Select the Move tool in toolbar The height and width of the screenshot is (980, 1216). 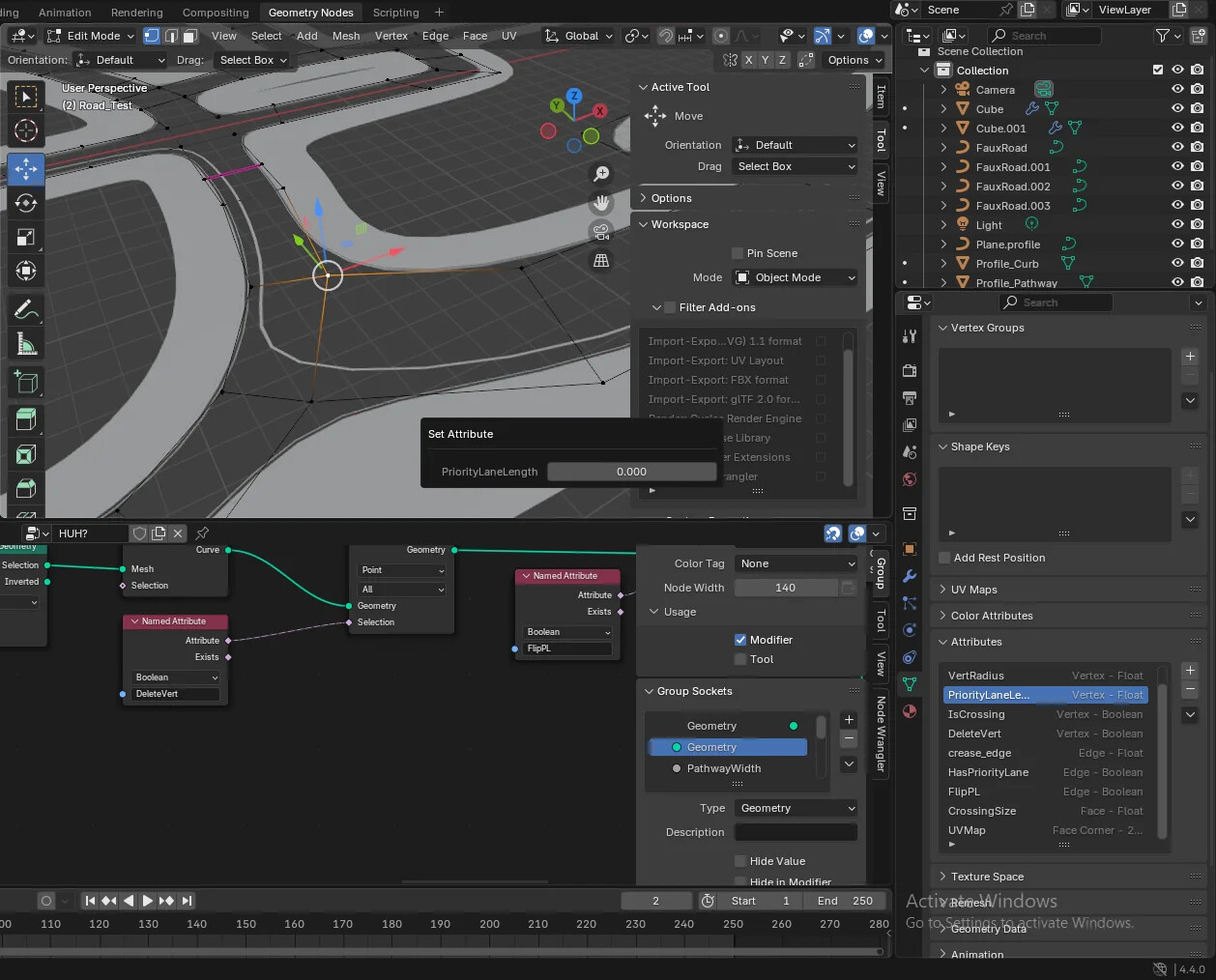26,169
